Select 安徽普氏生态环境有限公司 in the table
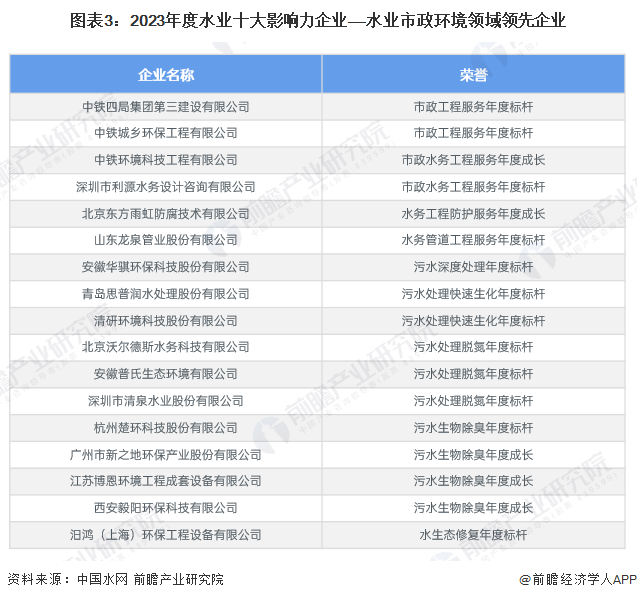 (x=166, y=374)
